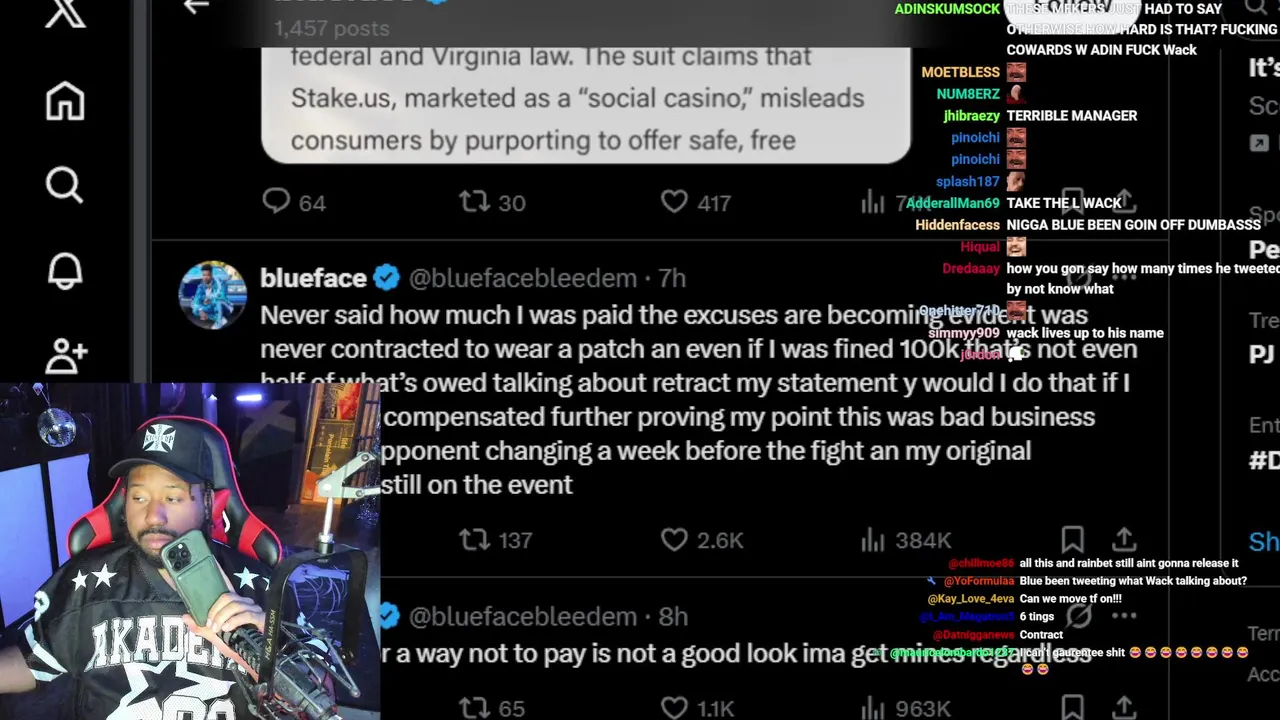Open the @bluefacebleedem handle on 7h post

(x=522, y=278)
